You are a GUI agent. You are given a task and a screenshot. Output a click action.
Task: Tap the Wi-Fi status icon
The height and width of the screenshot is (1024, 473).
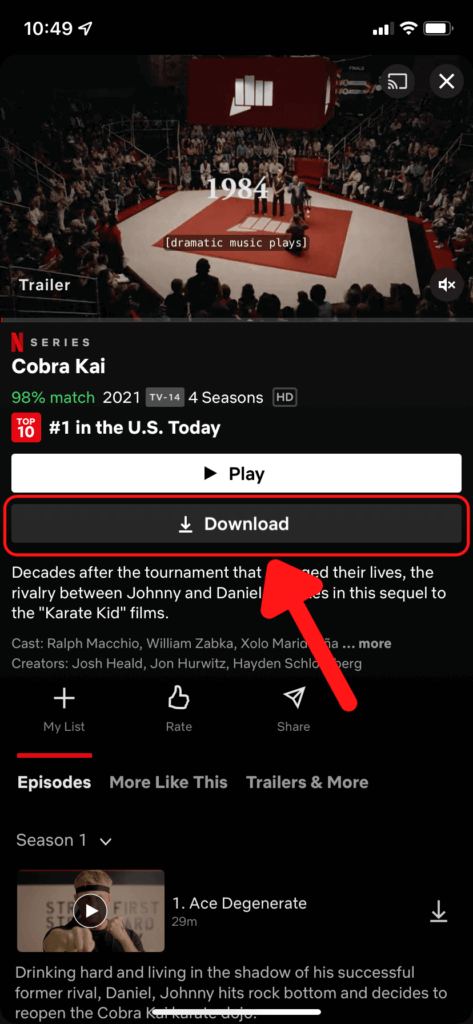coord(409,29)
